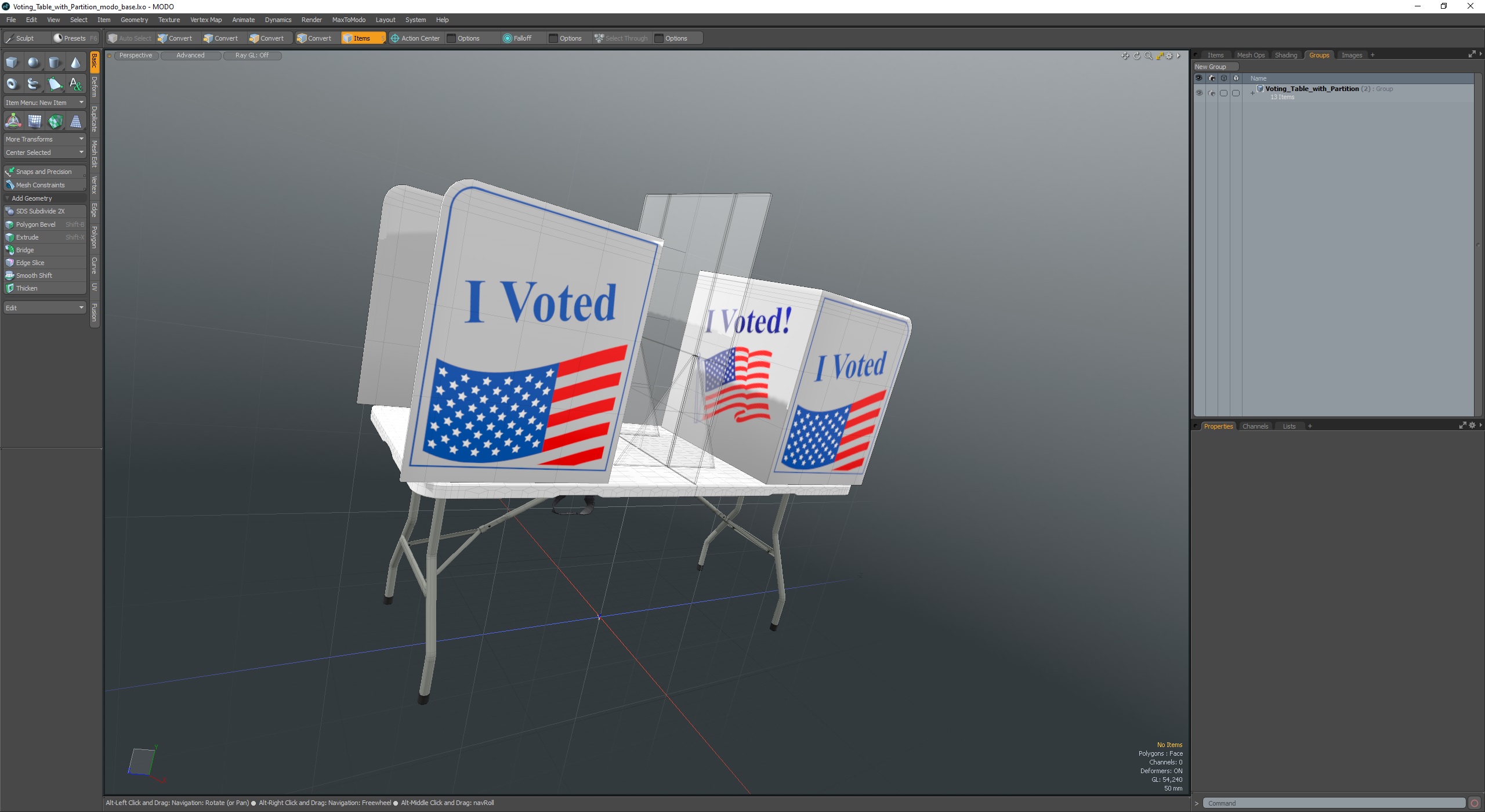Open Item Menu: New Item dropdown
Viewport: 1485px width, 812px height.
click(x=45, y=103)
